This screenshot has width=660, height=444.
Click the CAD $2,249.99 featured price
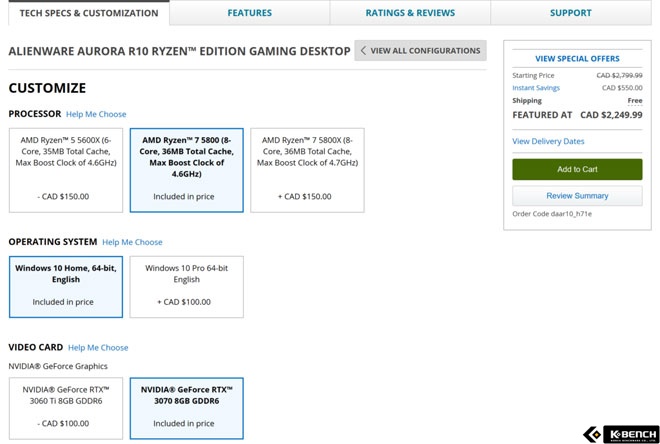[x=611, y=115]
